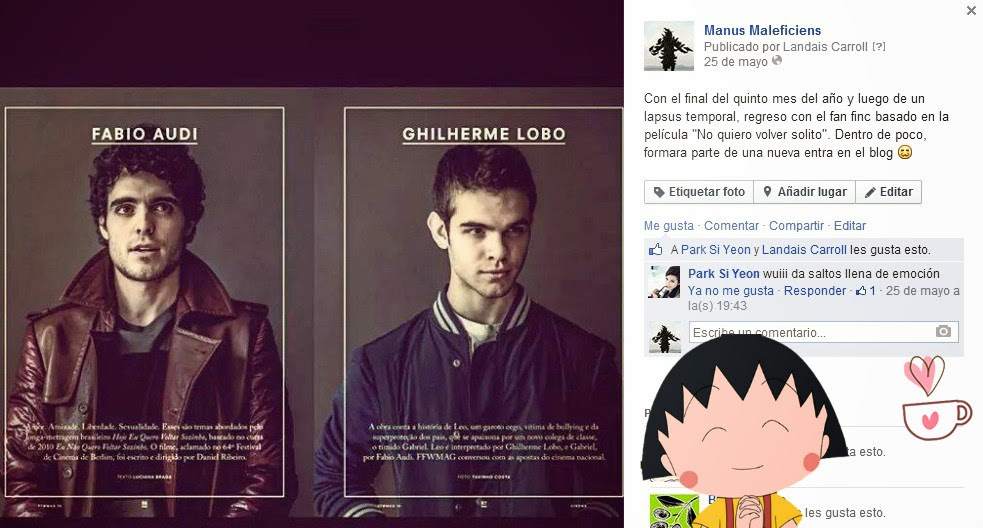Click the globe privacy icon beside the date
This screenshot has height=528, width=983.
777,61
